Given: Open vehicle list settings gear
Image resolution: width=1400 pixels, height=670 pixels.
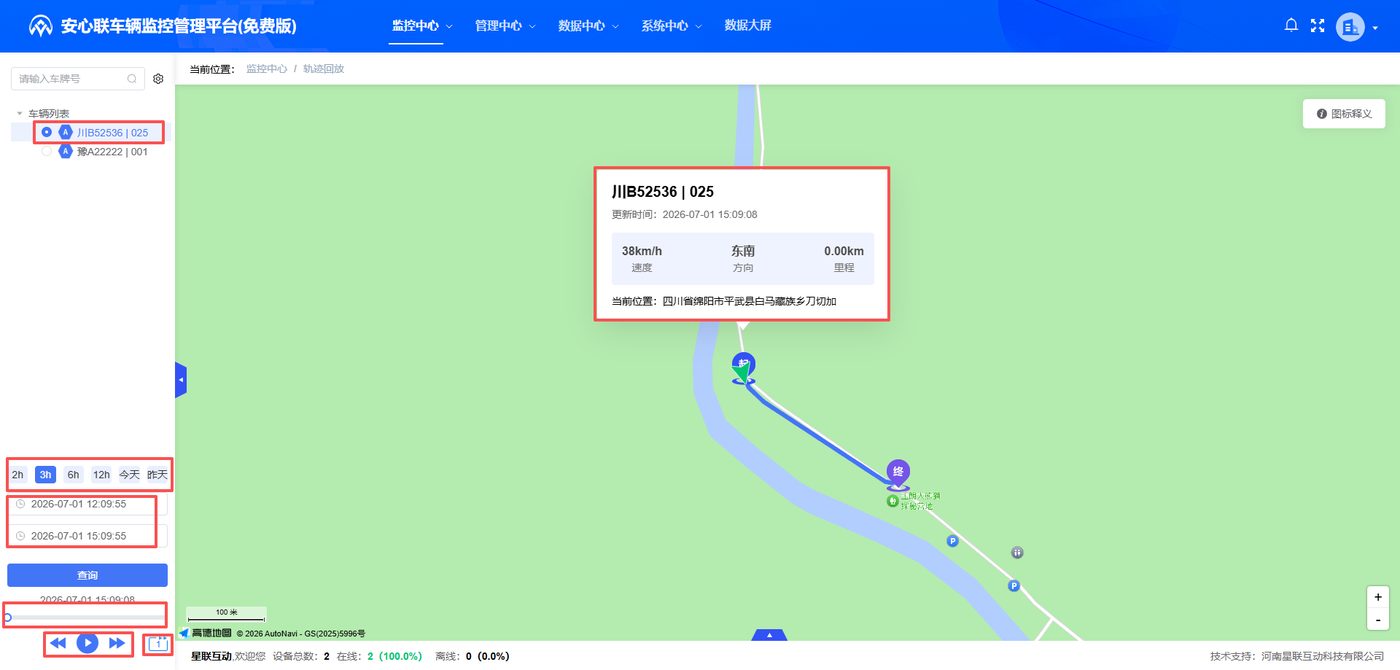Looking at the screenshot, I should (158, 79).
